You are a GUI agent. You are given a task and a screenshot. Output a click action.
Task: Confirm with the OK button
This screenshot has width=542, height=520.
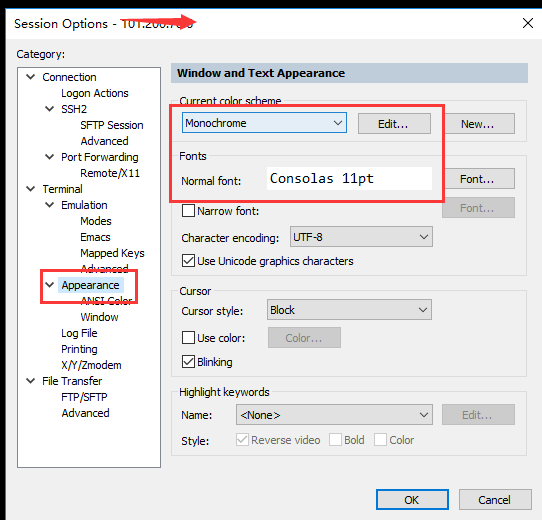coord(412,500)
